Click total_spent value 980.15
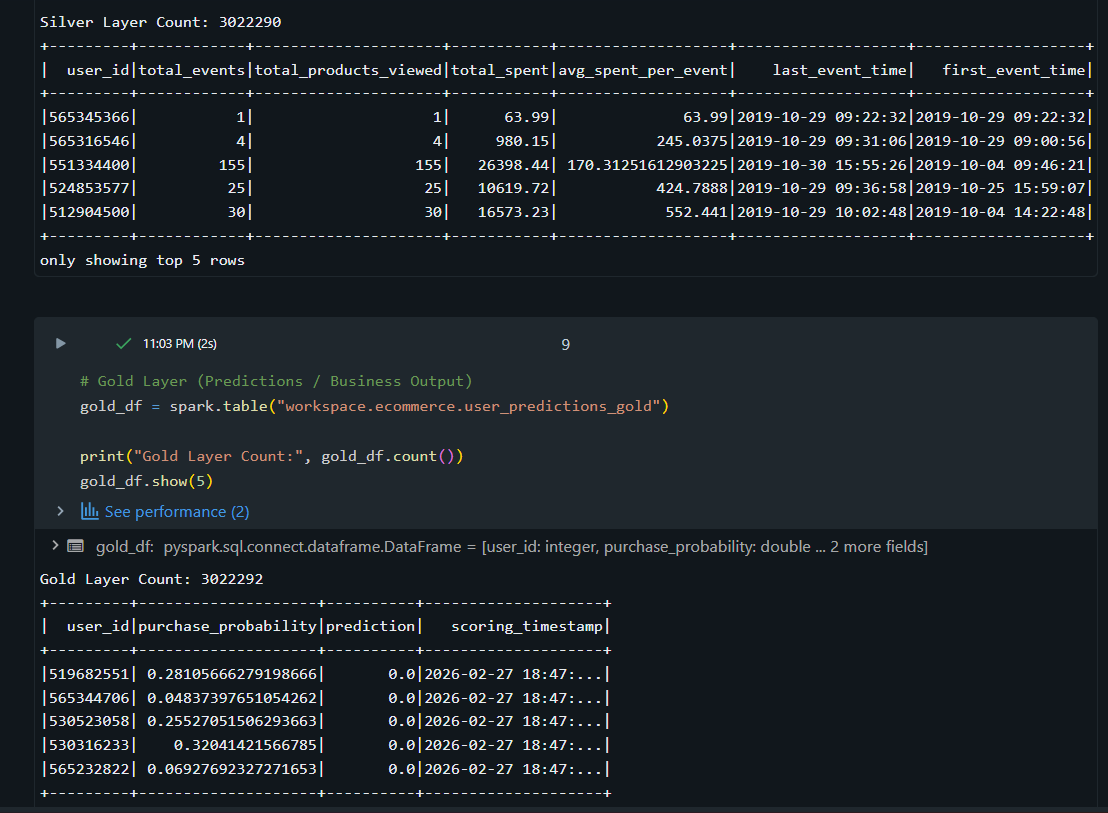This screenshot has width=1108, height=813. click(x=522, y=141)
